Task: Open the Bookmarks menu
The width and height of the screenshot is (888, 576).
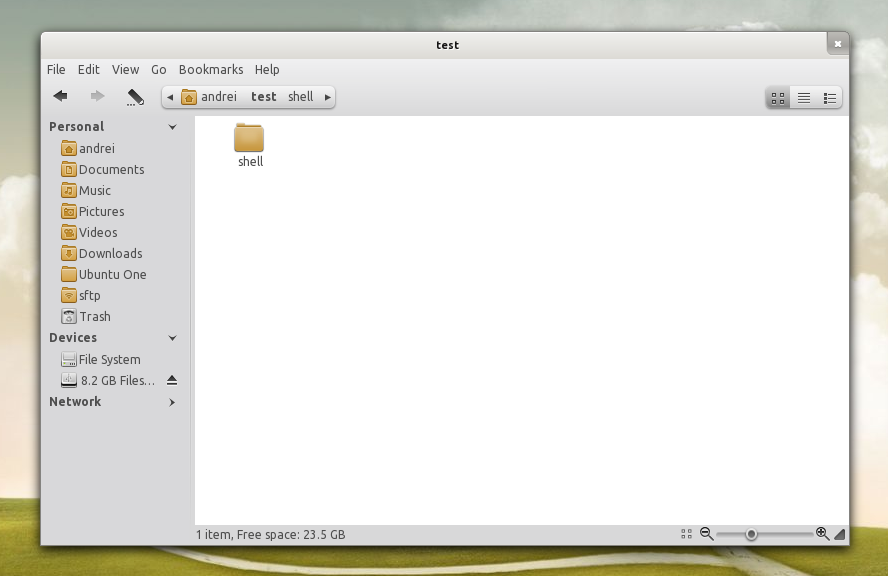Action: (211, 70)
